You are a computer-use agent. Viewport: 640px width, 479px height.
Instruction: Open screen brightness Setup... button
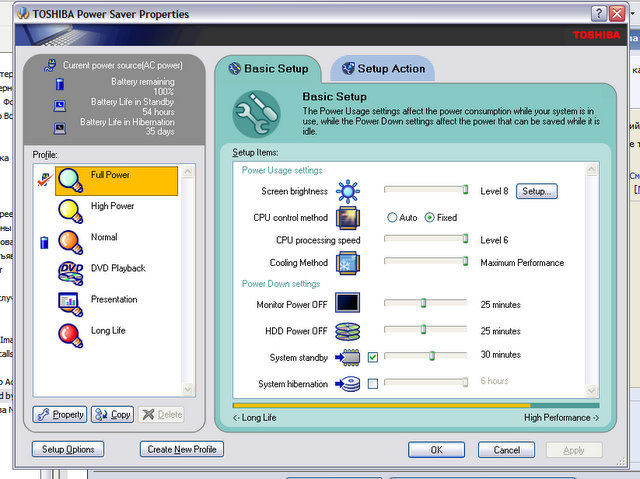click(x=537, y=191)
